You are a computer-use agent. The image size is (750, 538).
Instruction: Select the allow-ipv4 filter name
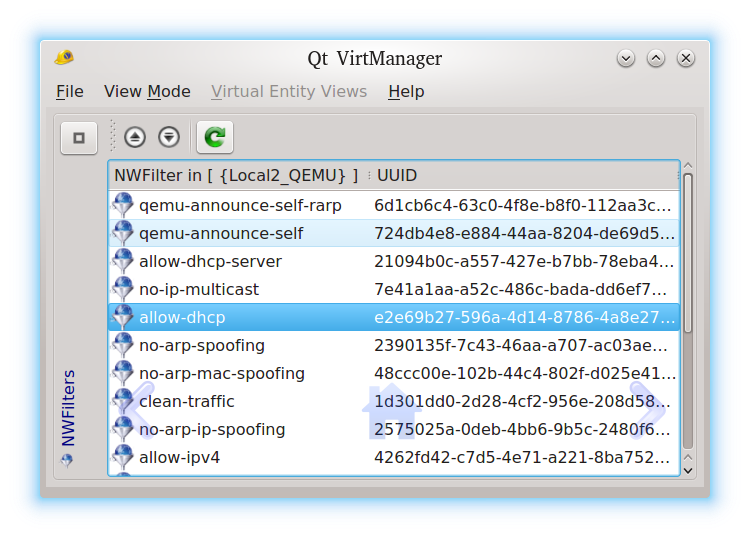[179, 457]
